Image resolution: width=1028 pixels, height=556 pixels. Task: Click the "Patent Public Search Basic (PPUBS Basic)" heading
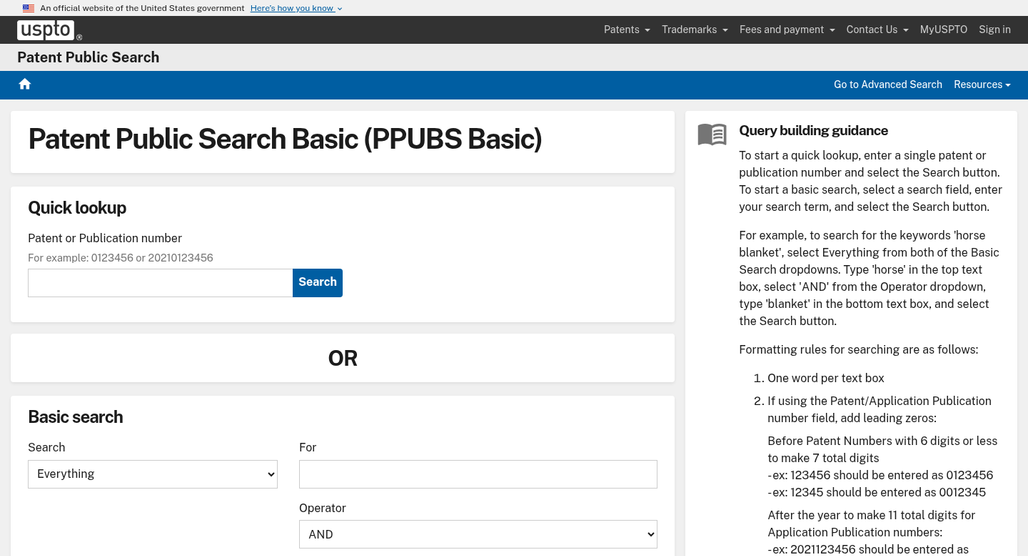(285, 139)
